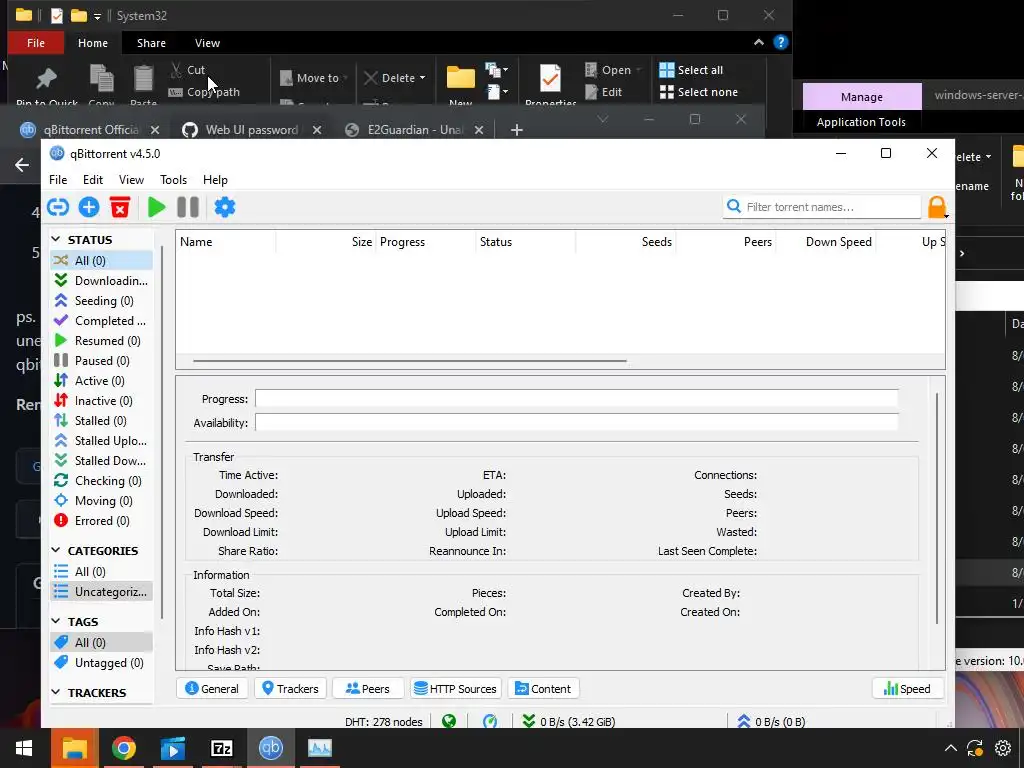
Task: Sort torrents by Down Speed column
Action: (825, 242)
